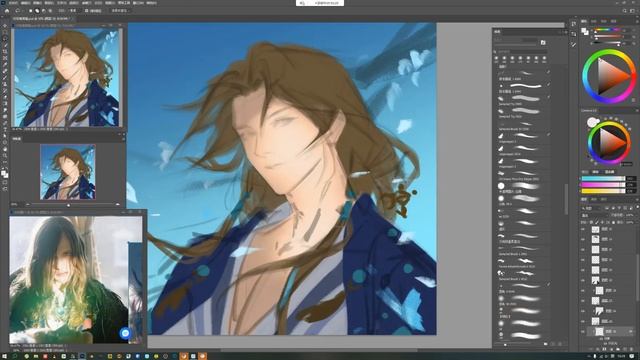Select the Crop tool
Viewport: 640px width, 360px height.
point(5,52)
